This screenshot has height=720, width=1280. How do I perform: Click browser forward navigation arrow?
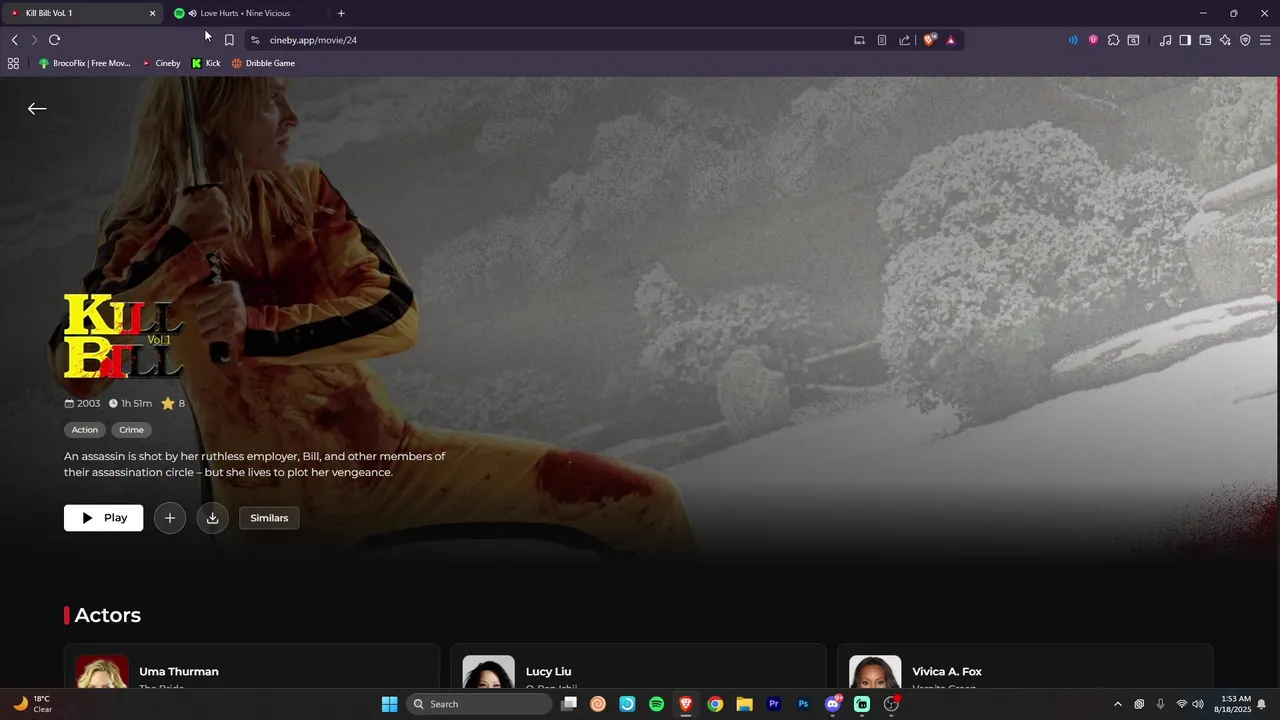coord(34,40)
